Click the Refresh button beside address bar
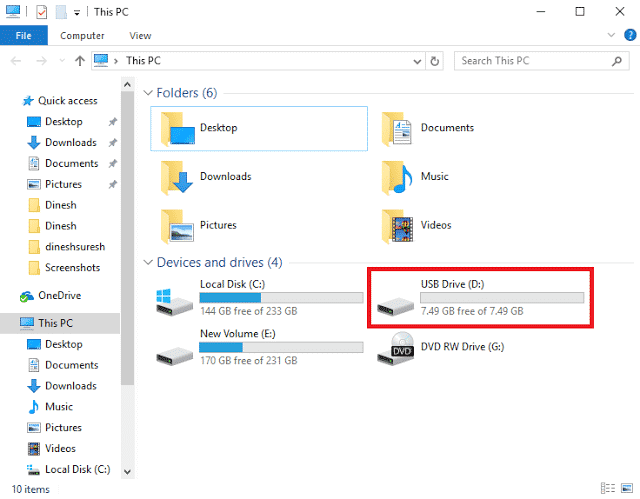This screenshot has height=499, width=640. coord(435,61)
